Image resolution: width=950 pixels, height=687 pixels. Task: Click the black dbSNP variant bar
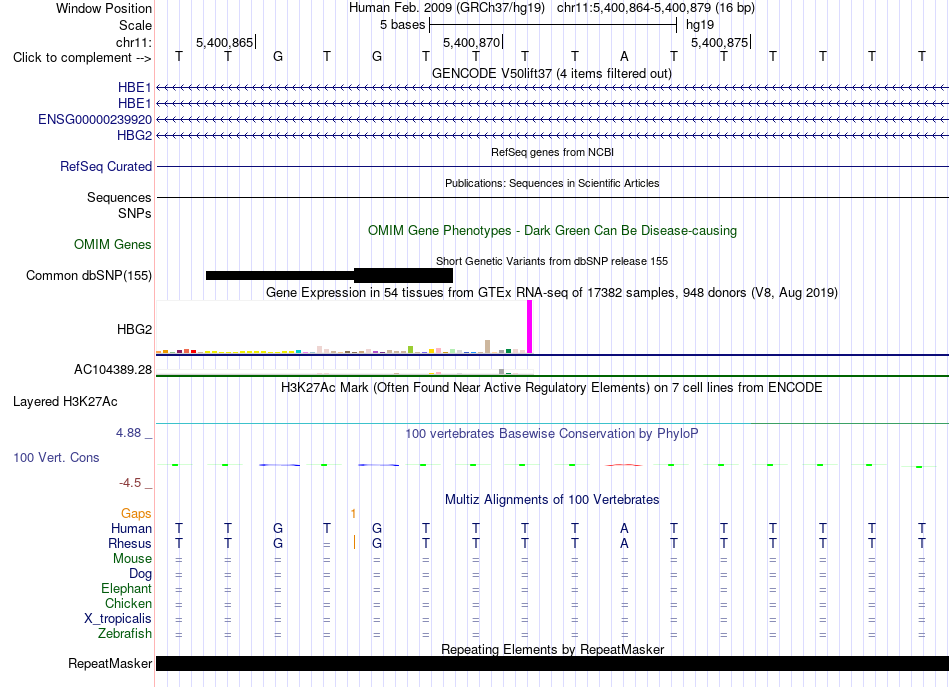(330, 276)
